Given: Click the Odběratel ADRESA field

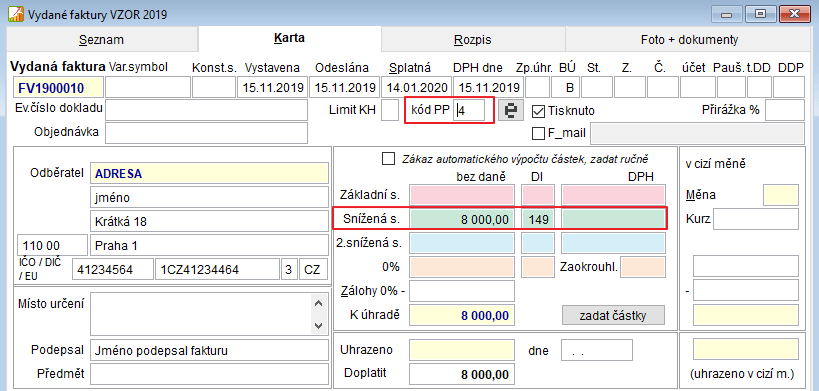Looking at the screenshot, I should [209, 173].
